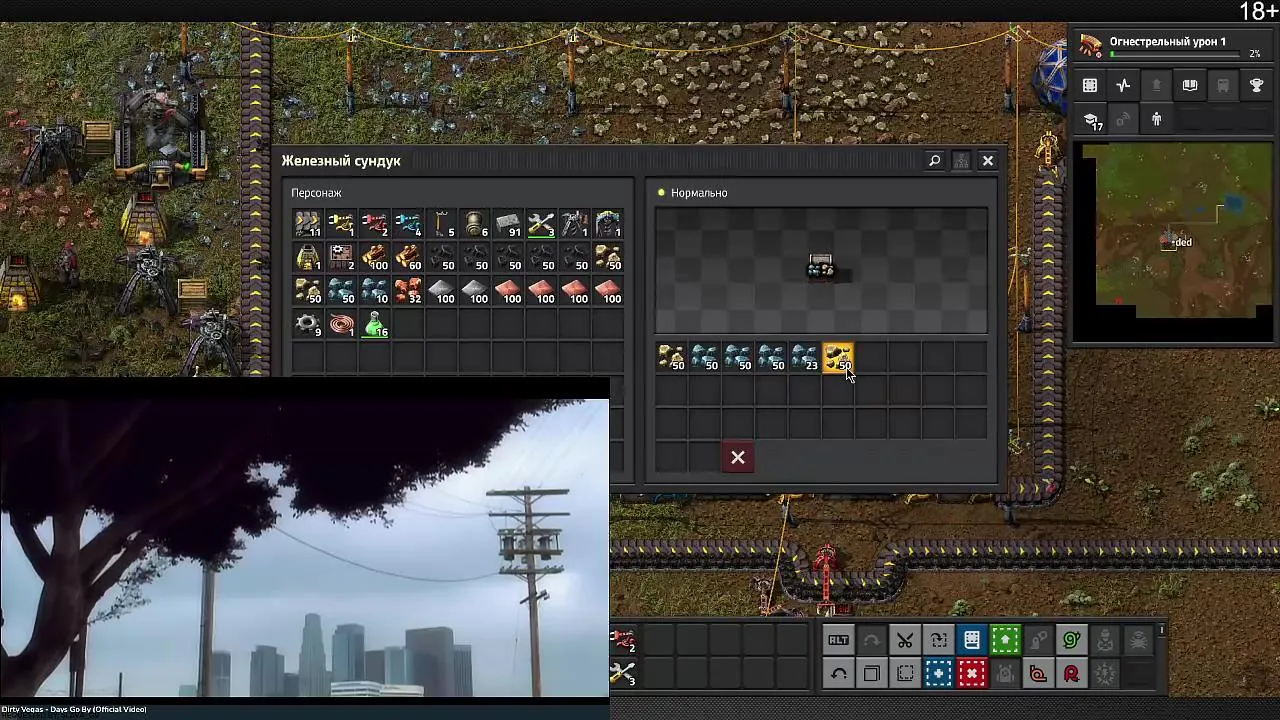Pick up the transport belt stack of 11
The image size is (1280, 720).
(x=308, y=224)
